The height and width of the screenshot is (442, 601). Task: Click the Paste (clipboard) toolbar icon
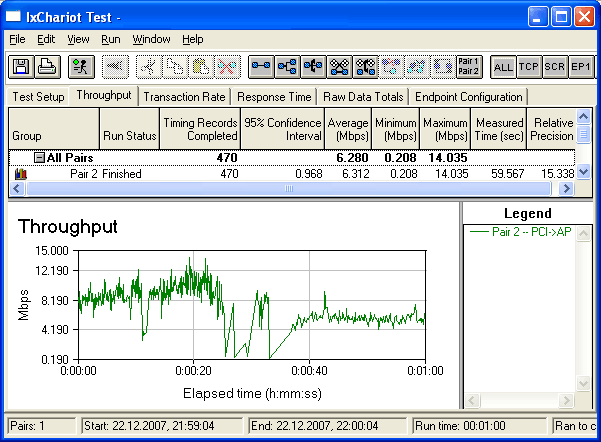pos(201,67)
